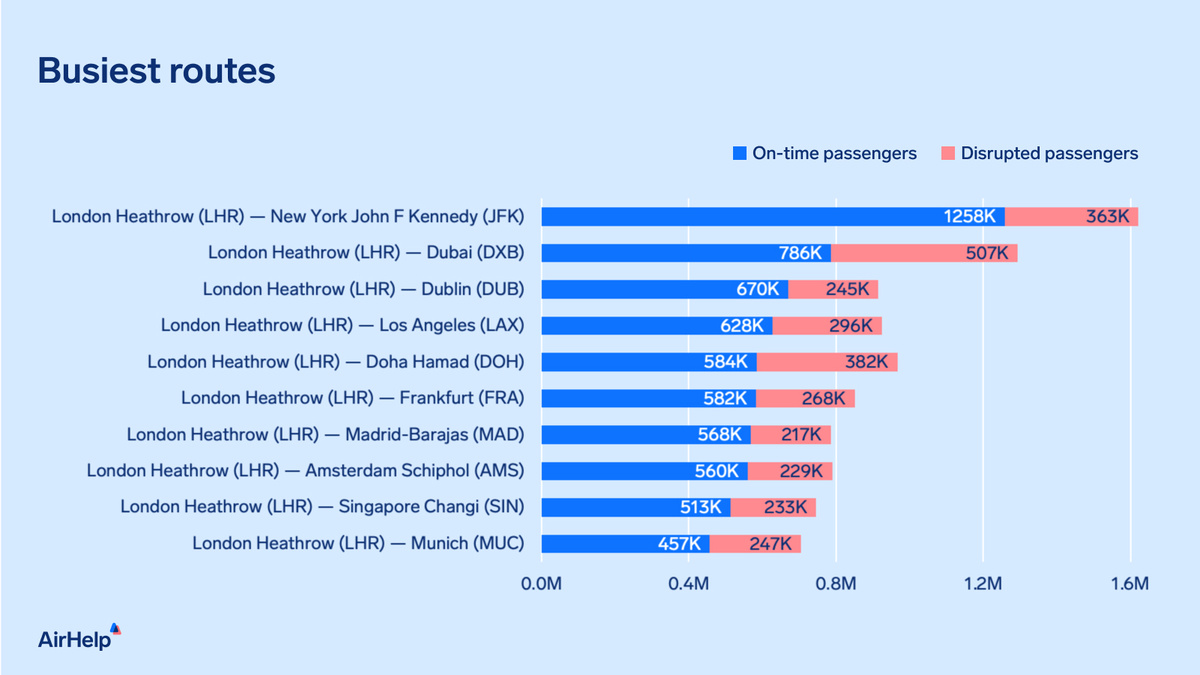Select the 1258K on-time bar for JFK
This screenshot has width=1200, height=675.
pos(773,216)
